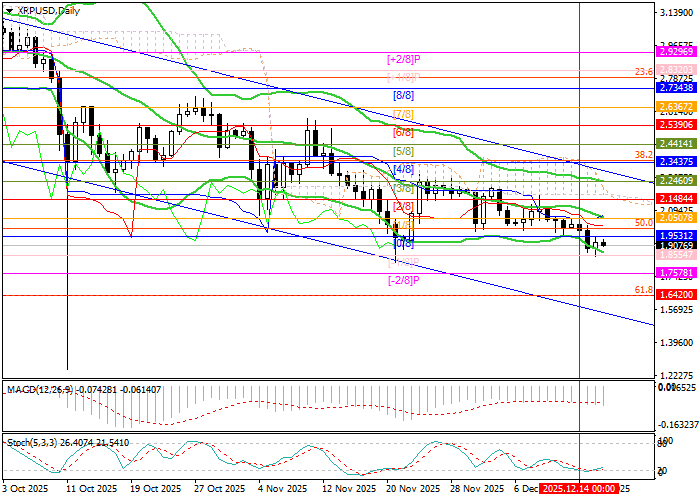Select the [+2/8]P Murrey level label
The image size is (700, 500).
point(402,59)
